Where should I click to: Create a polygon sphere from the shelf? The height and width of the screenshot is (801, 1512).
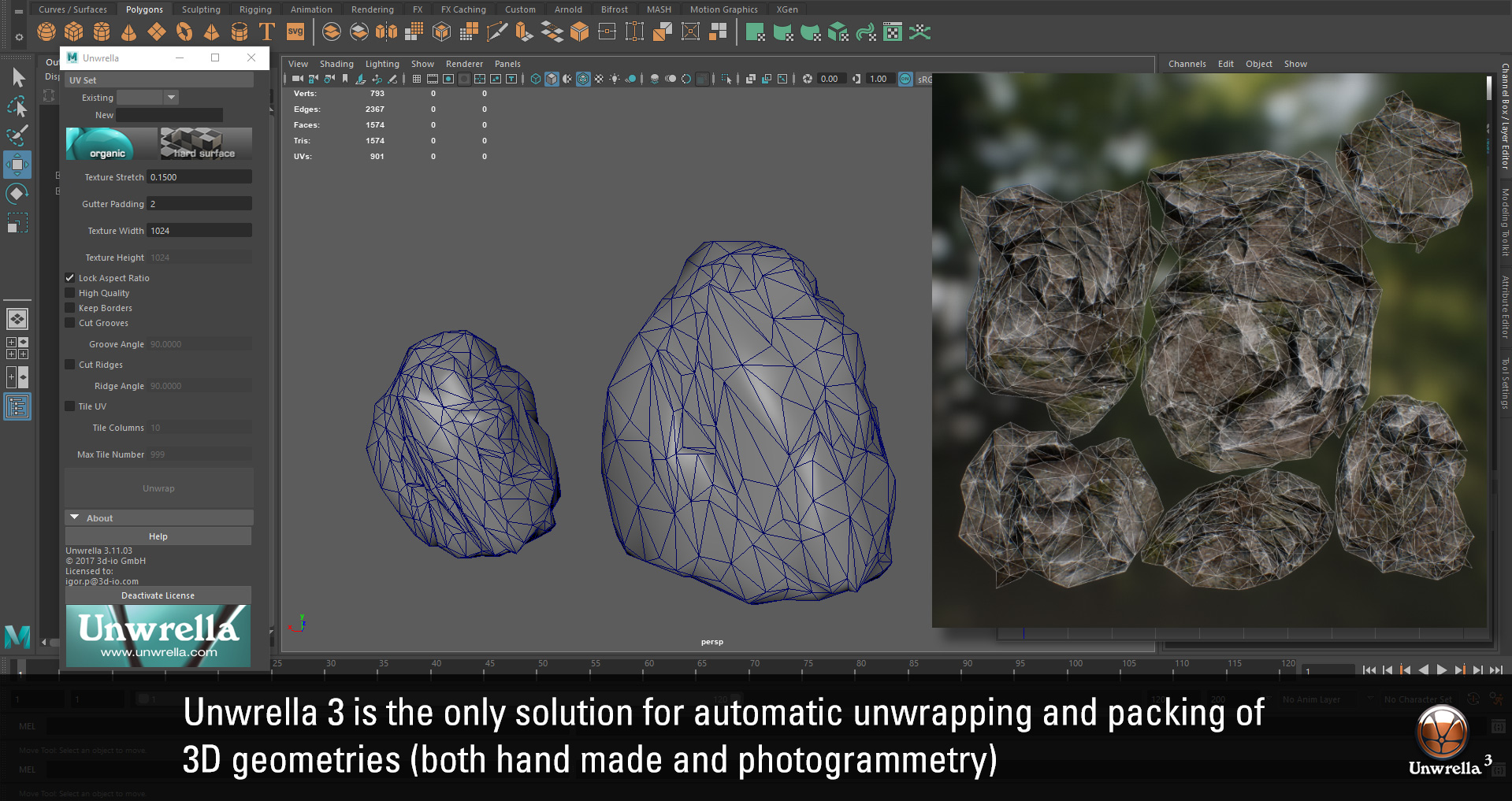46,32
